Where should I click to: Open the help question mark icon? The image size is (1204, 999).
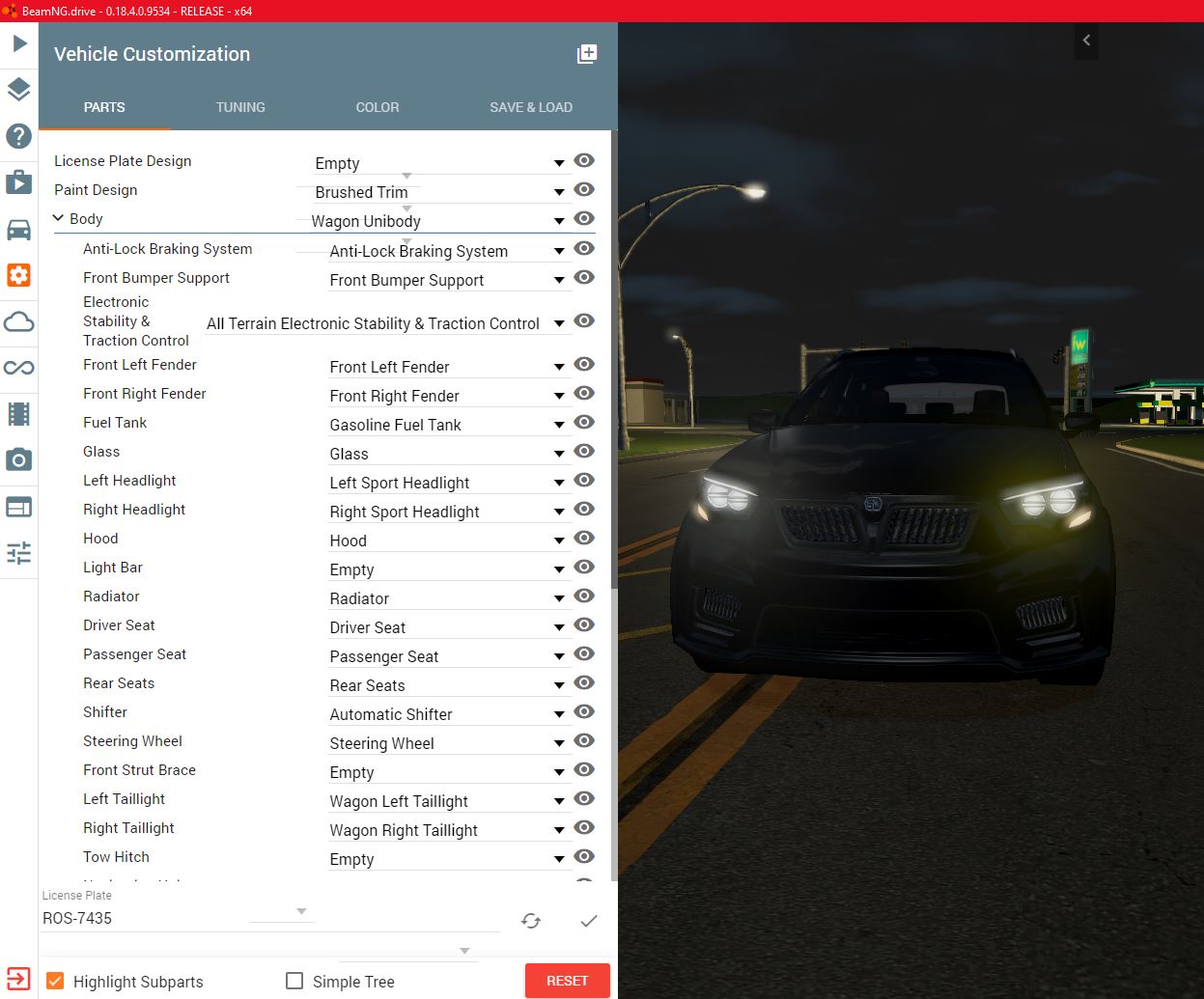(19, 136)
